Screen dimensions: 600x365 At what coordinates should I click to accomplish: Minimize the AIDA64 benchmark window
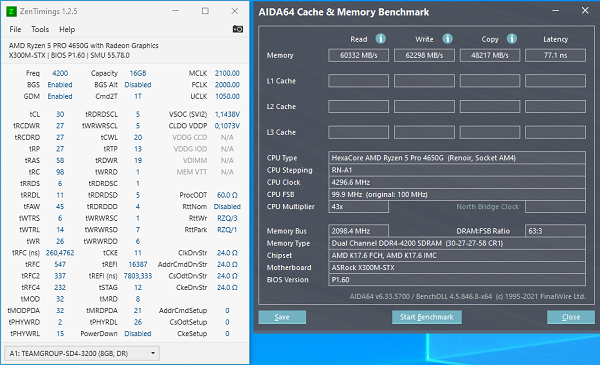[556, 11]
